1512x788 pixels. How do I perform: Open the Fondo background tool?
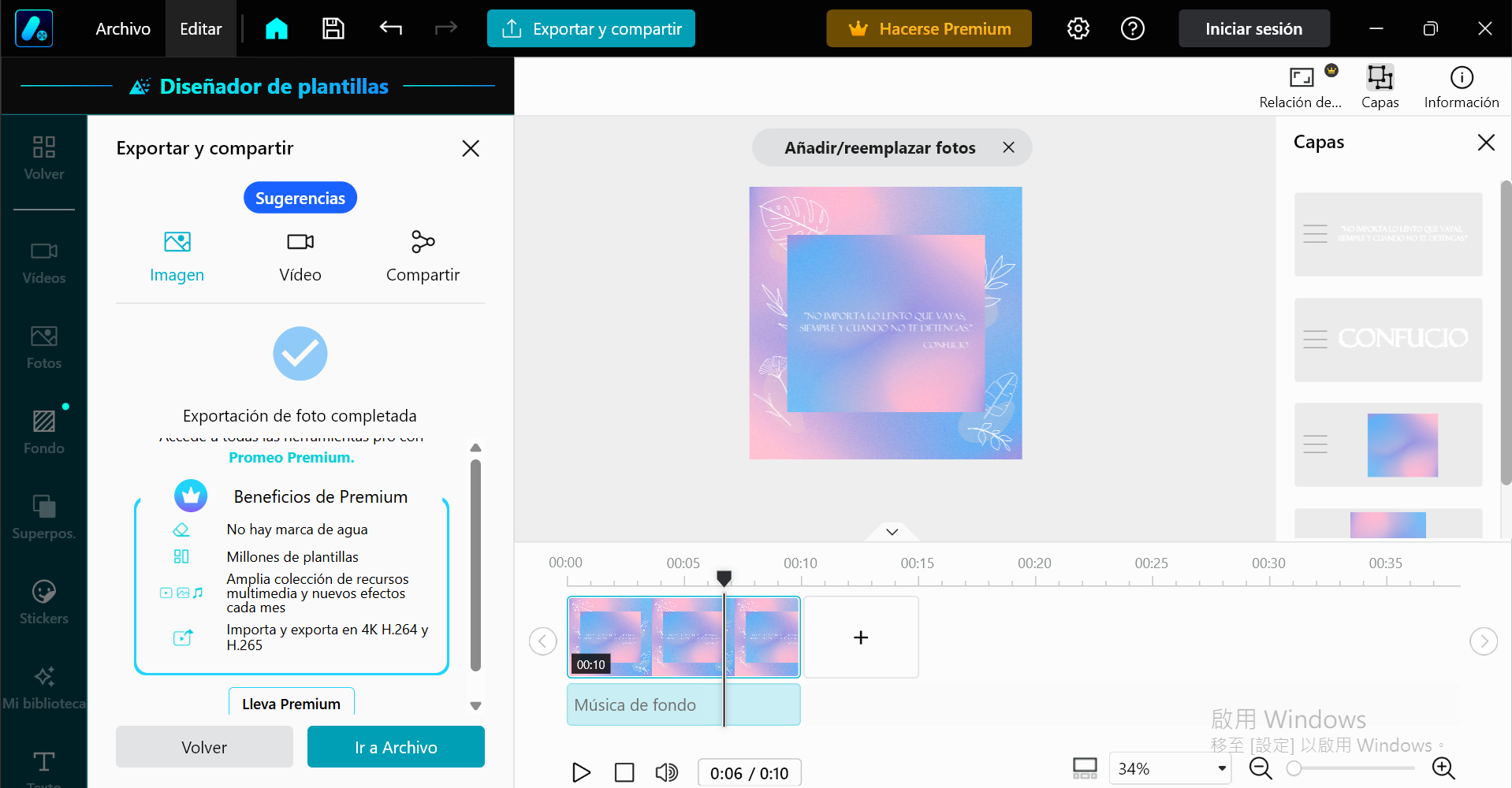point(44,431)
